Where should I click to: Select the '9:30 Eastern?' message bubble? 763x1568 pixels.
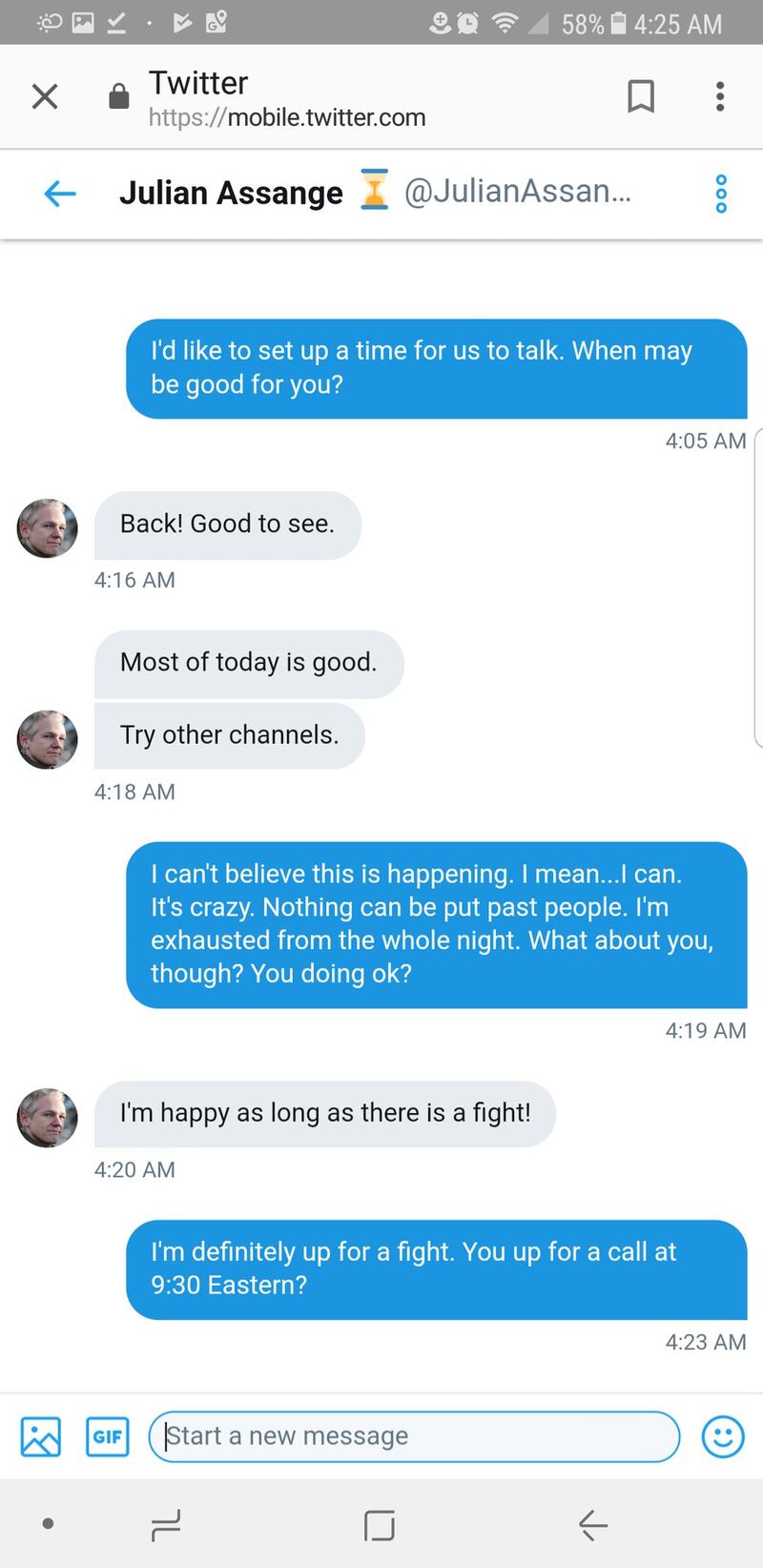(436, 1269)
